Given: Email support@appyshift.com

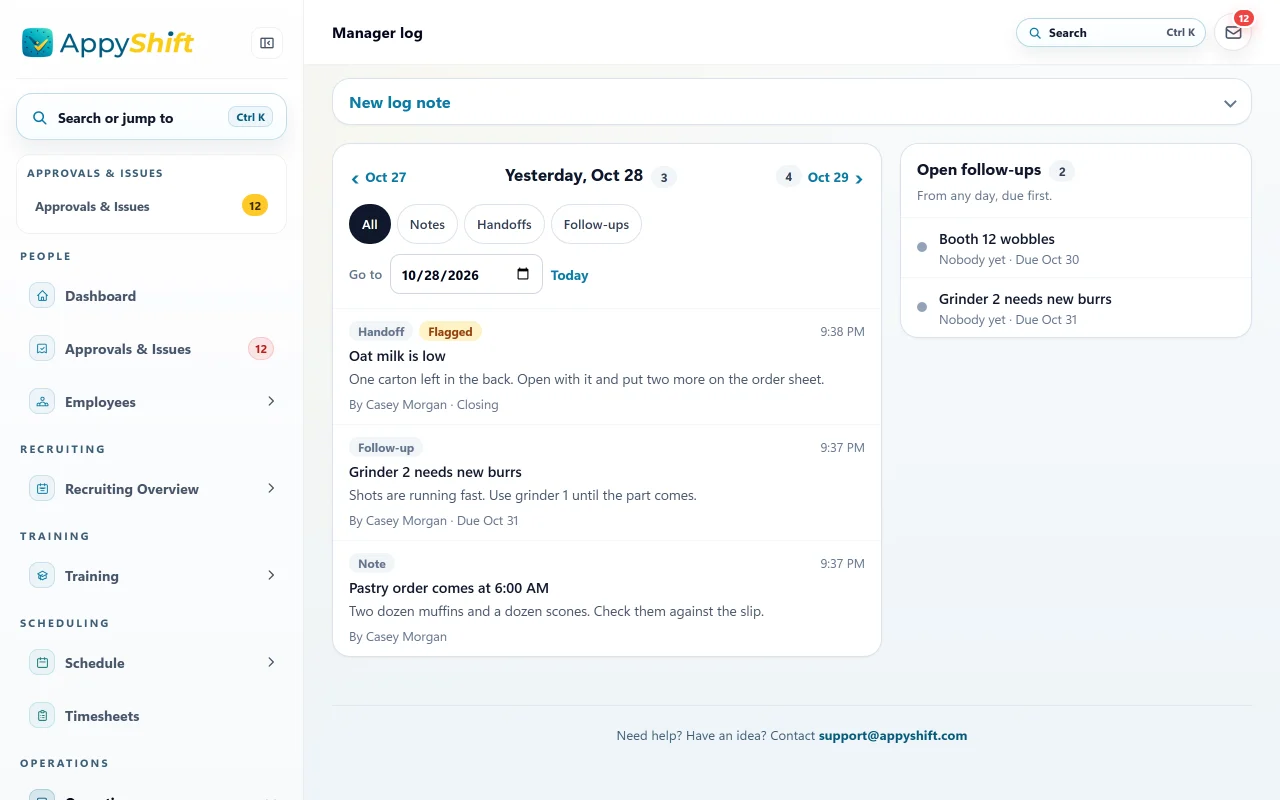Looking at the screenshot, I should click(x=893, y=735).
